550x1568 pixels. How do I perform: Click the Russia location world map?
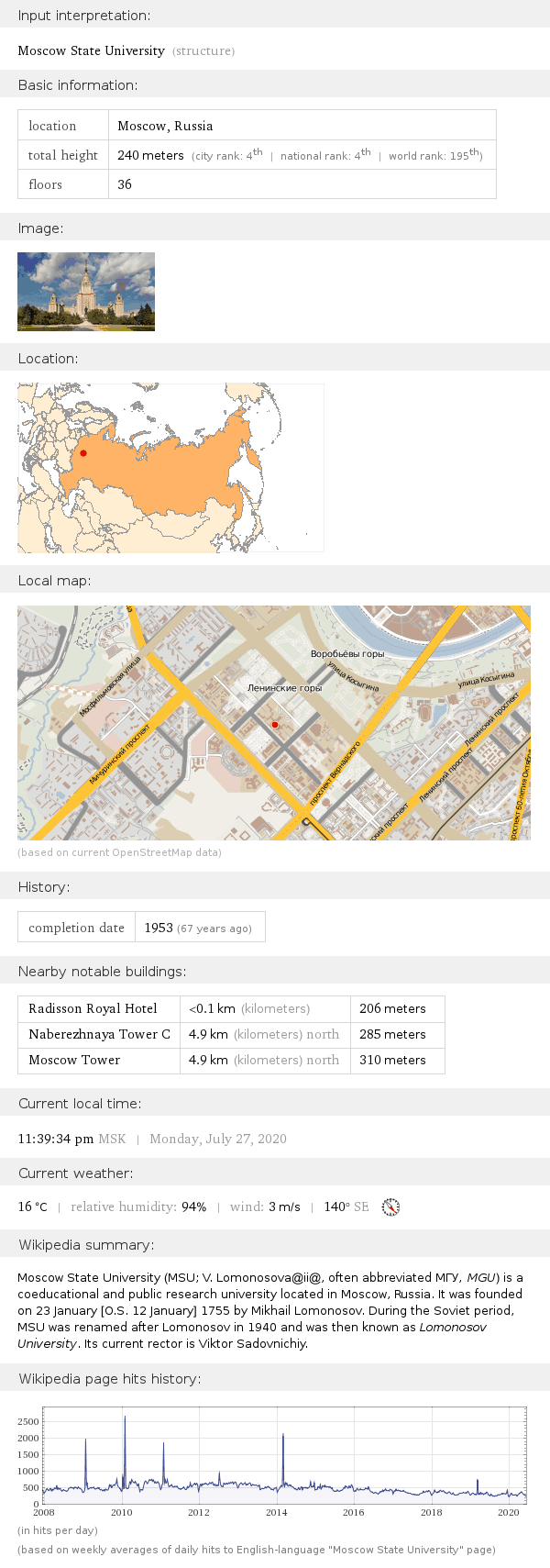click(170, 468)
